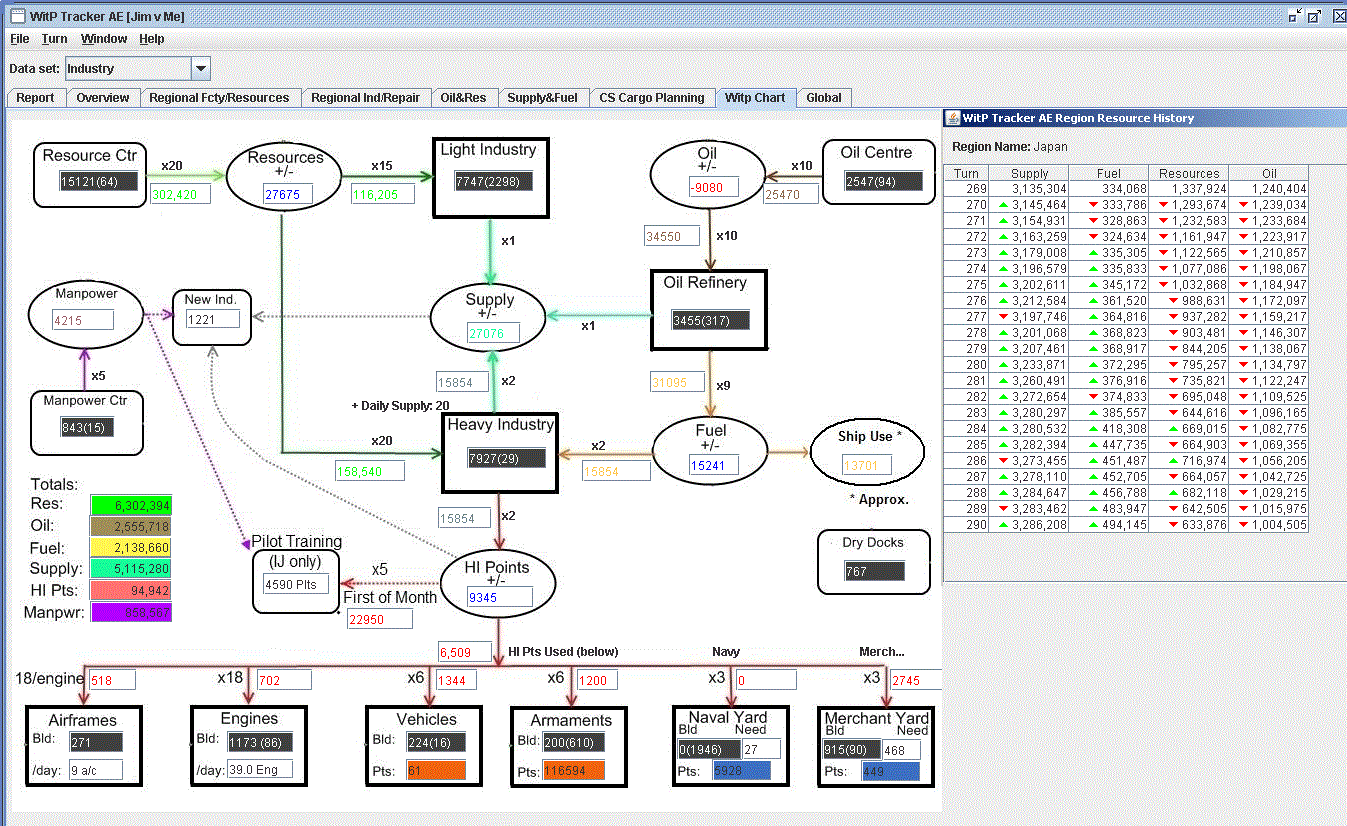Click the Region Resource History window icon
1347x826 pixels.
point(953,118)
